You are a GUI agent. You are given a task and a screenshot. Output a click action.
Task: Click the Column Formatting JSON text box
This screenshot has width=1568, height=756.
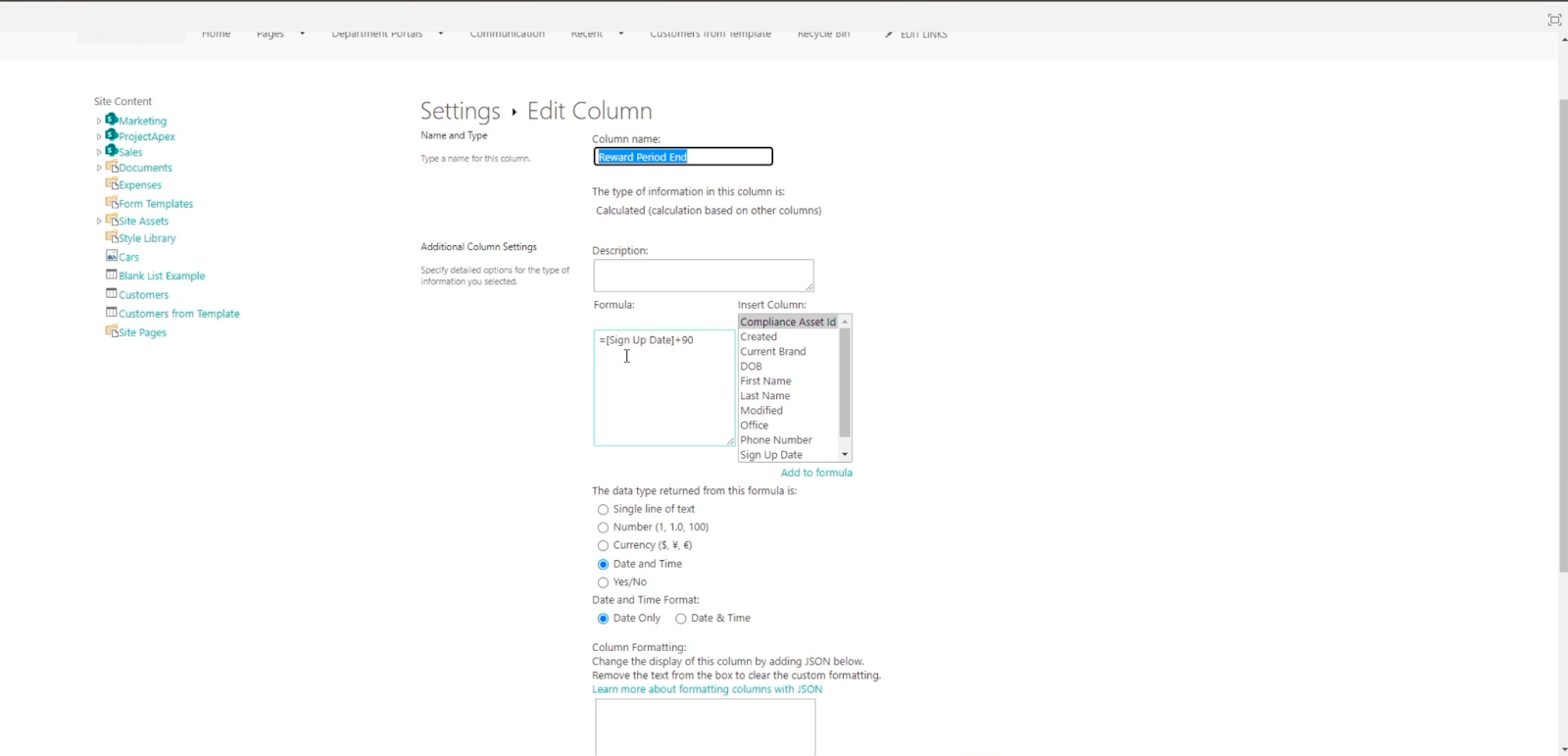click(706, 729)
